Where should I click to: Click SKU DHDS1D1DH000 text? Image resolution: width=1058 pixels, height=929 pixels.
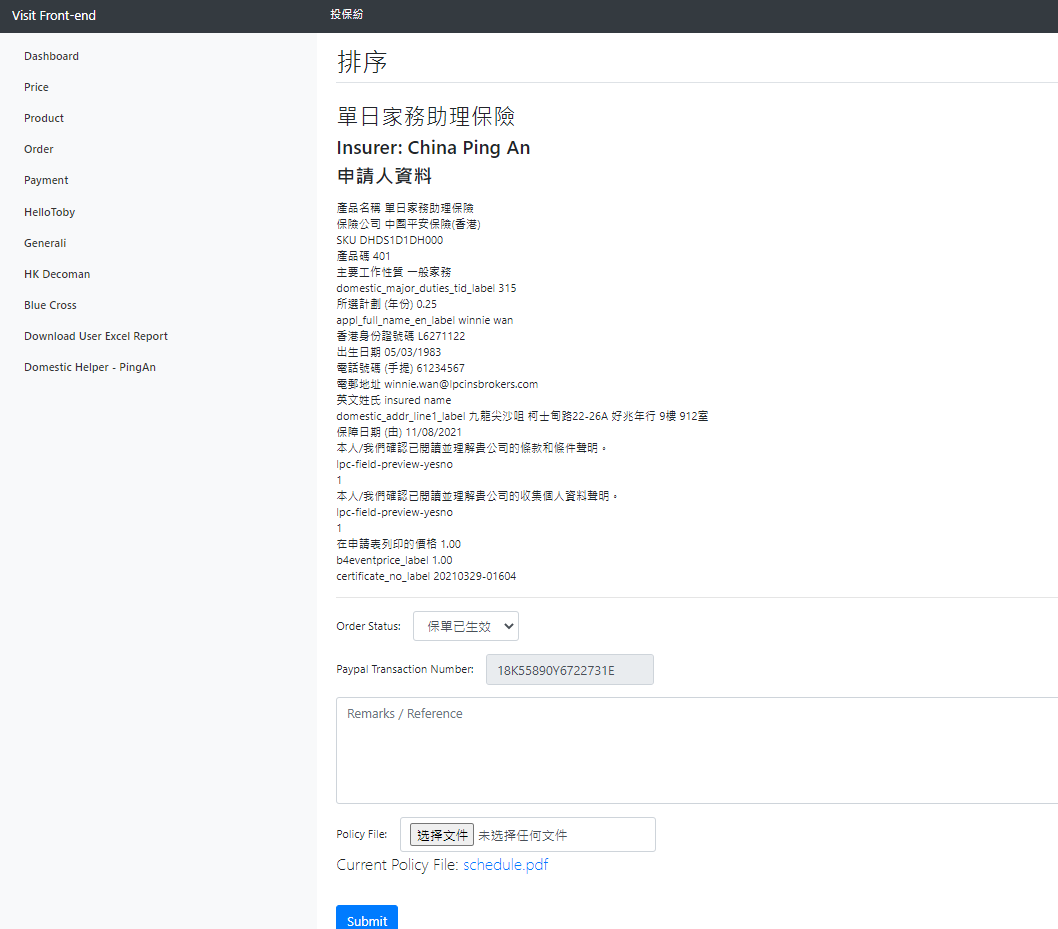pyautogui.click(x=389, y=240)
